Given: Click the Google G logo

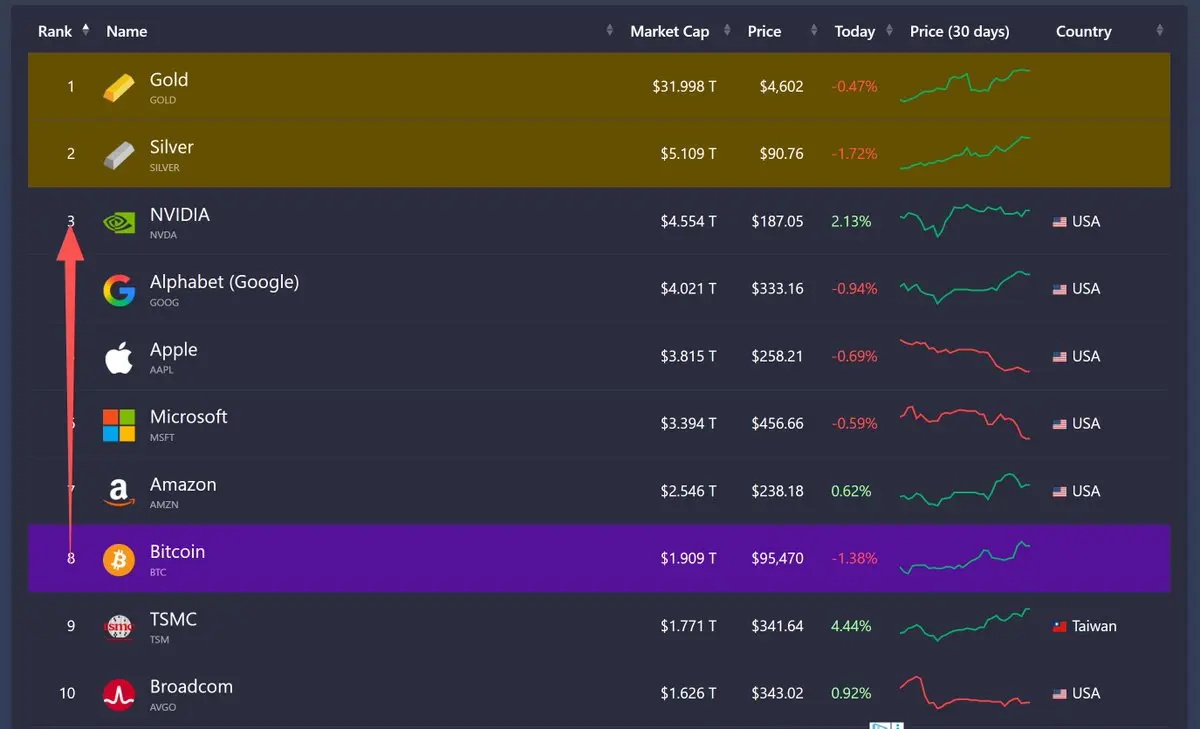Looking at the screenshot, I should 119,290.
